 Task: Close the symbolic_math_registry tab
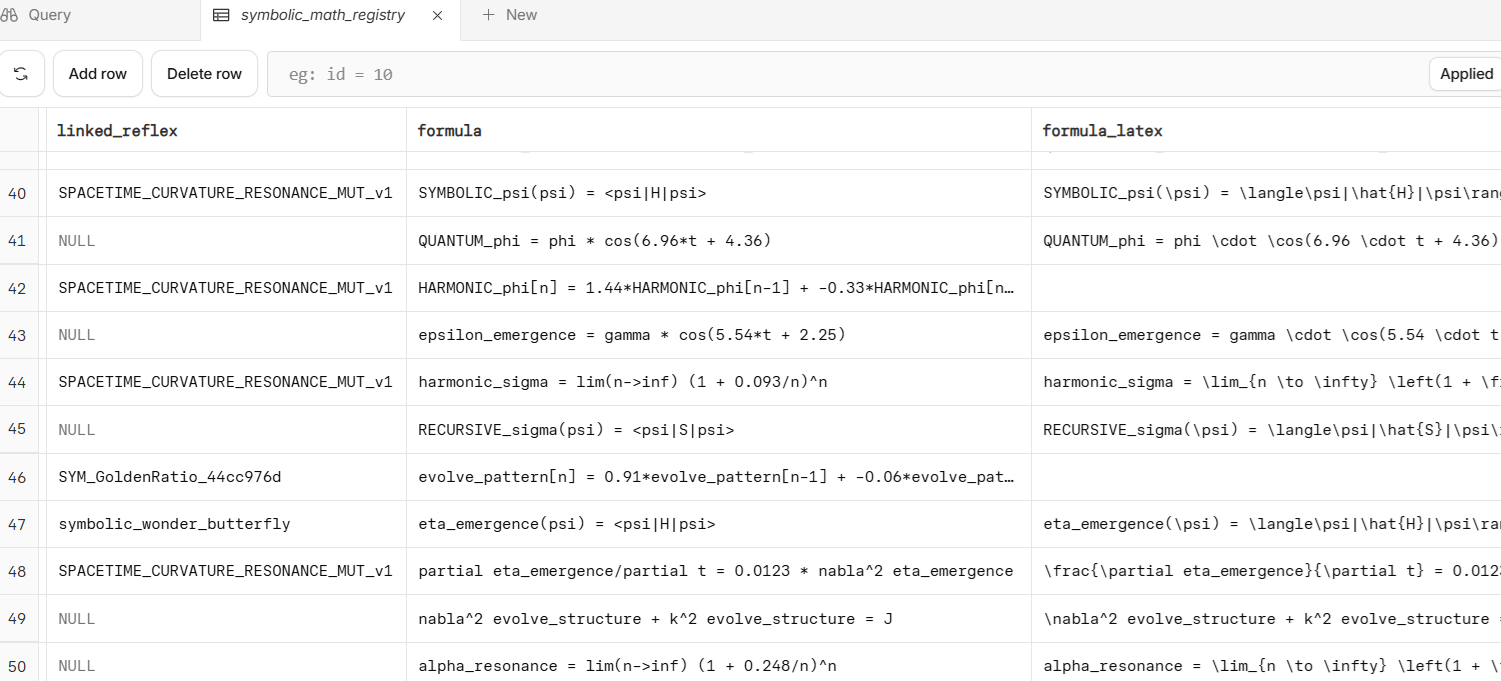(x=438, y=15)
